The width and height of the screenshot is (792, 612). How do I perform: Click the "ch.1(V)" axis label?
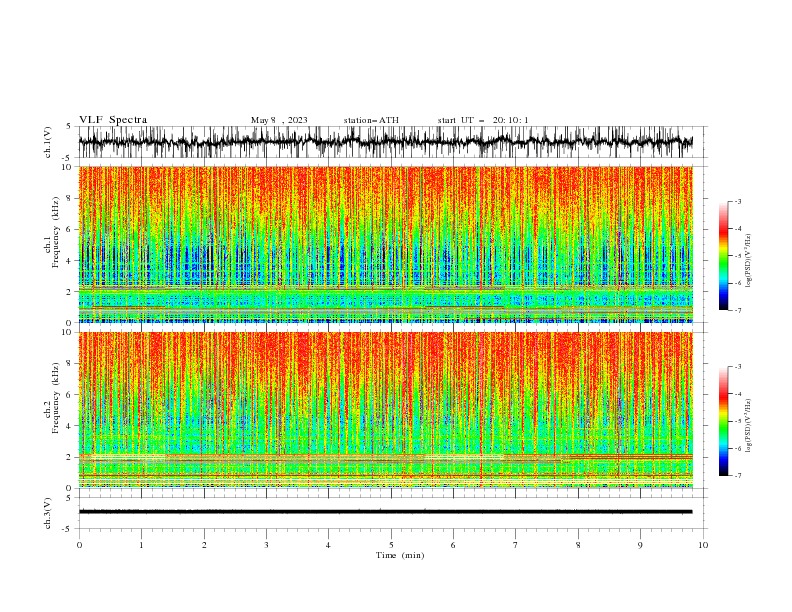coord(48,142)
